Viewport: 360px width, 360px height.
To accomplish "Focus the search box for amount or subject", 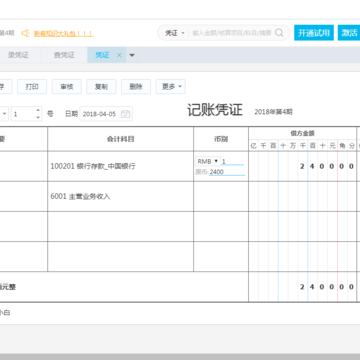I will pyautogui.click(x=232, y=33).
